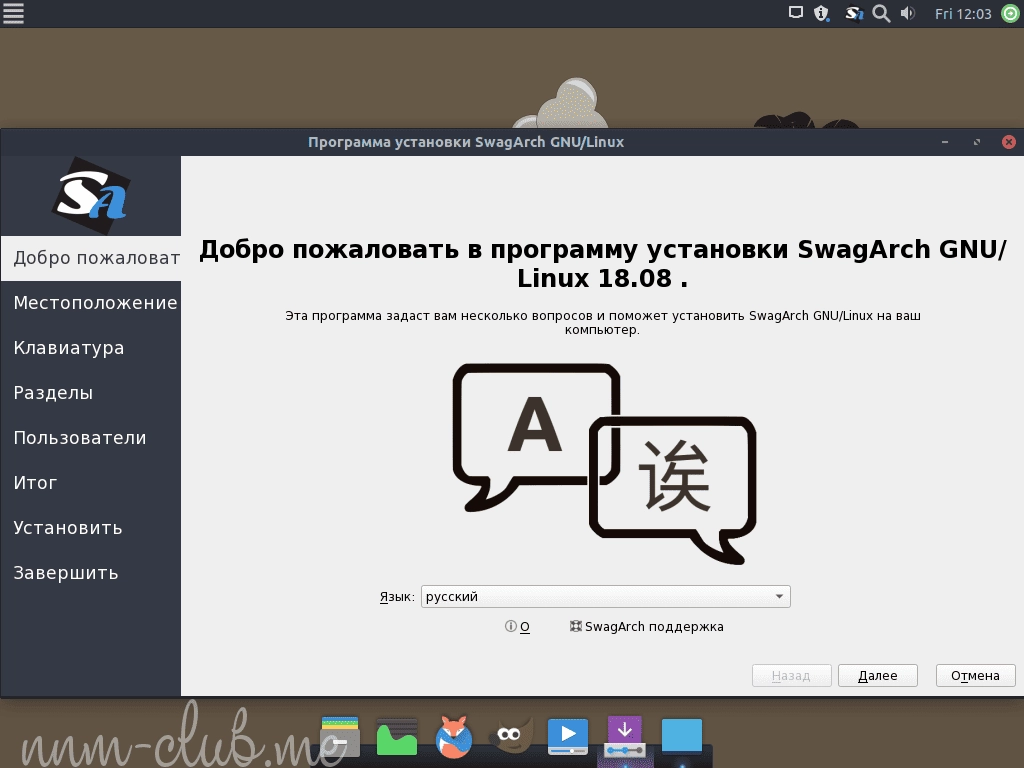
Task: Open the hamburger menu in the top panel
Action: [14, 13]
